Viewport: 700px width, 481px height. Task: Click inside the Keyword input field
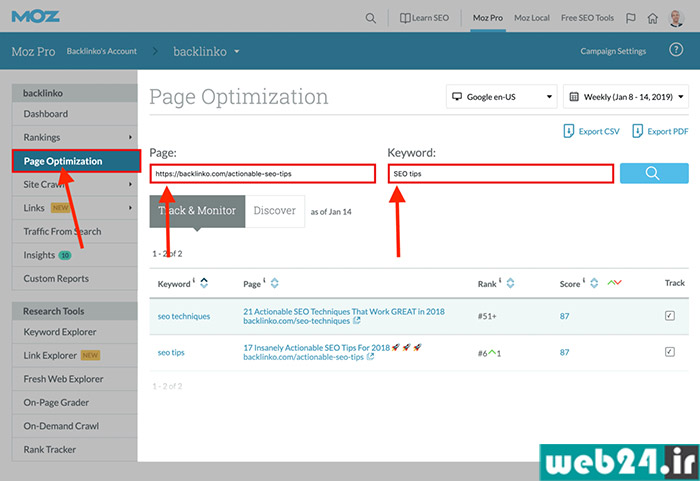500,174
